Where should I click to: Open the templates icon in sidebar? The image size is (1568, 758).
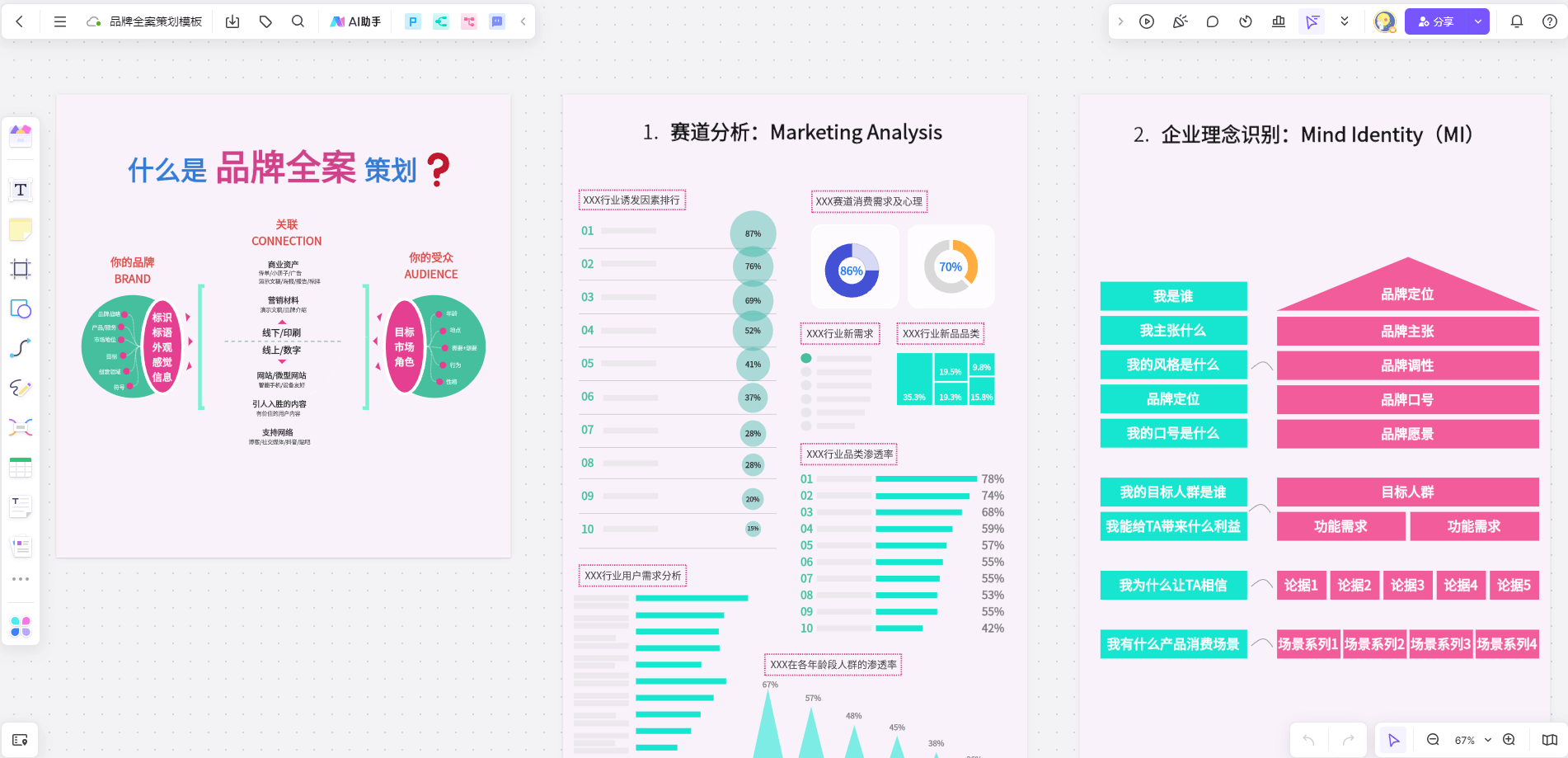click(21, 134)
